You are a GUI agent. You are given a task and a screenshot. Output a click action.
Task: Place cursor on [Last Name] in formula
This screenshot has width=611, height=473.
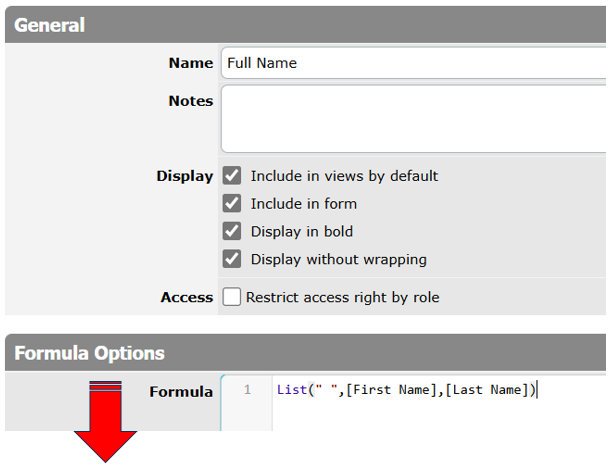pos(487,390)
